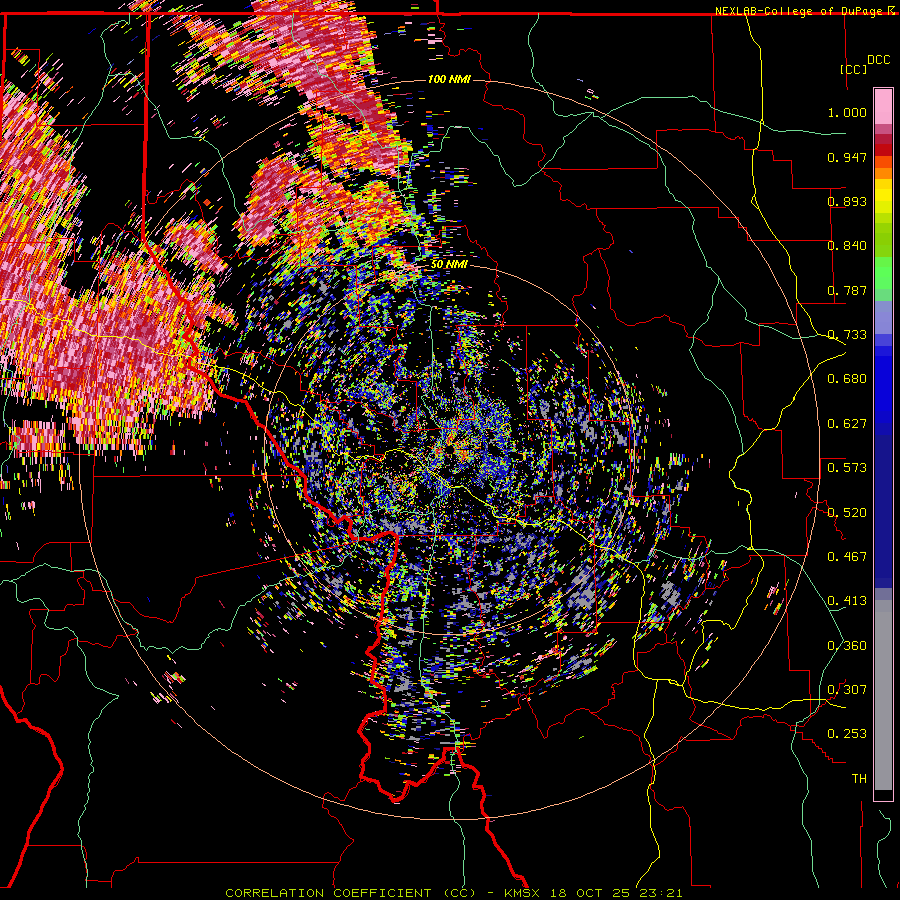Click the 0.307 scale value
This screenshot has width=900, height=900.
(847, 689)
